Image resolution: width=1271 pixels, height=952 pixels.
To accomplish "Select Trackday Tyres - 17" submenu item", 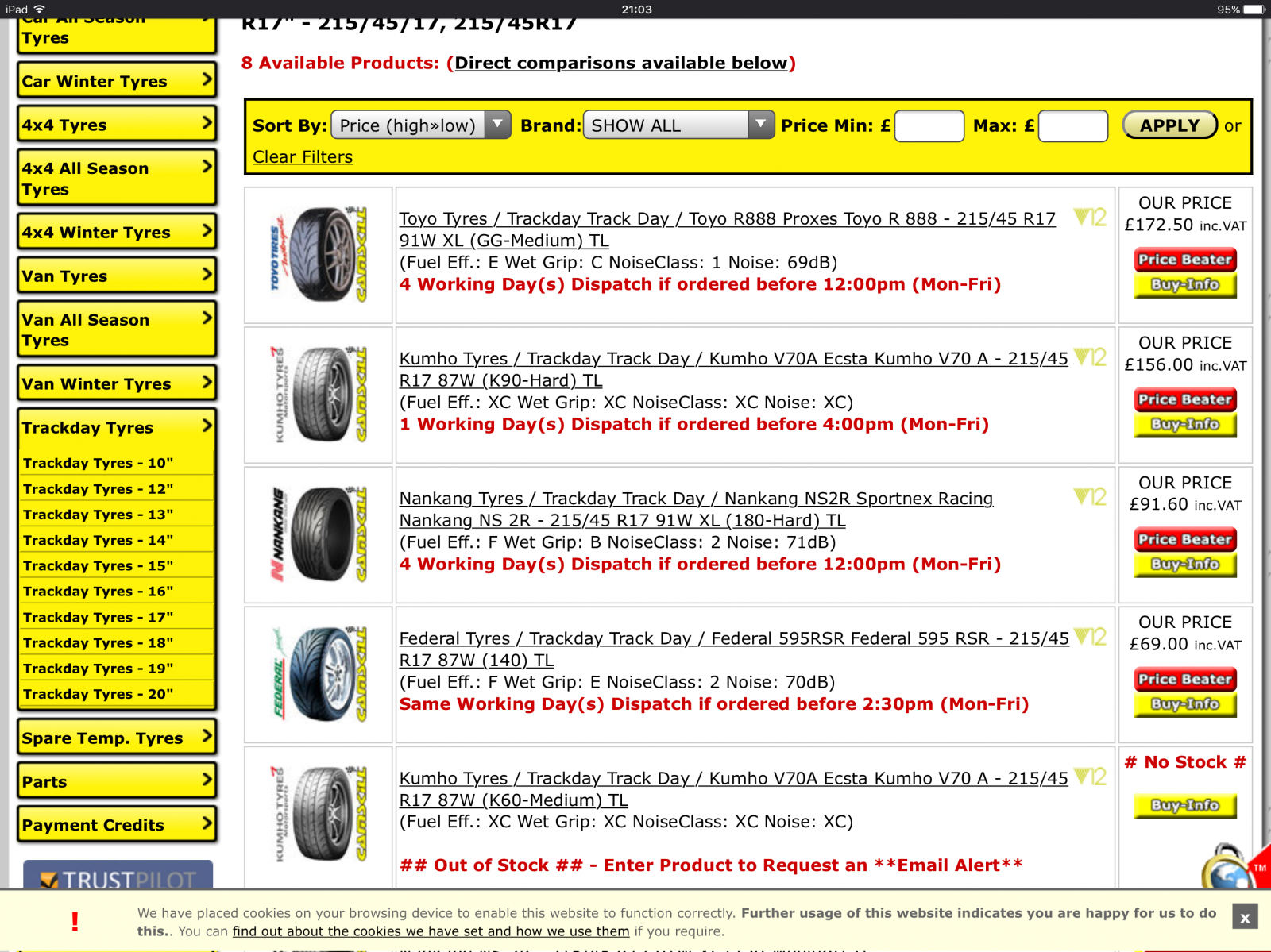I will [x=99, y=617].
